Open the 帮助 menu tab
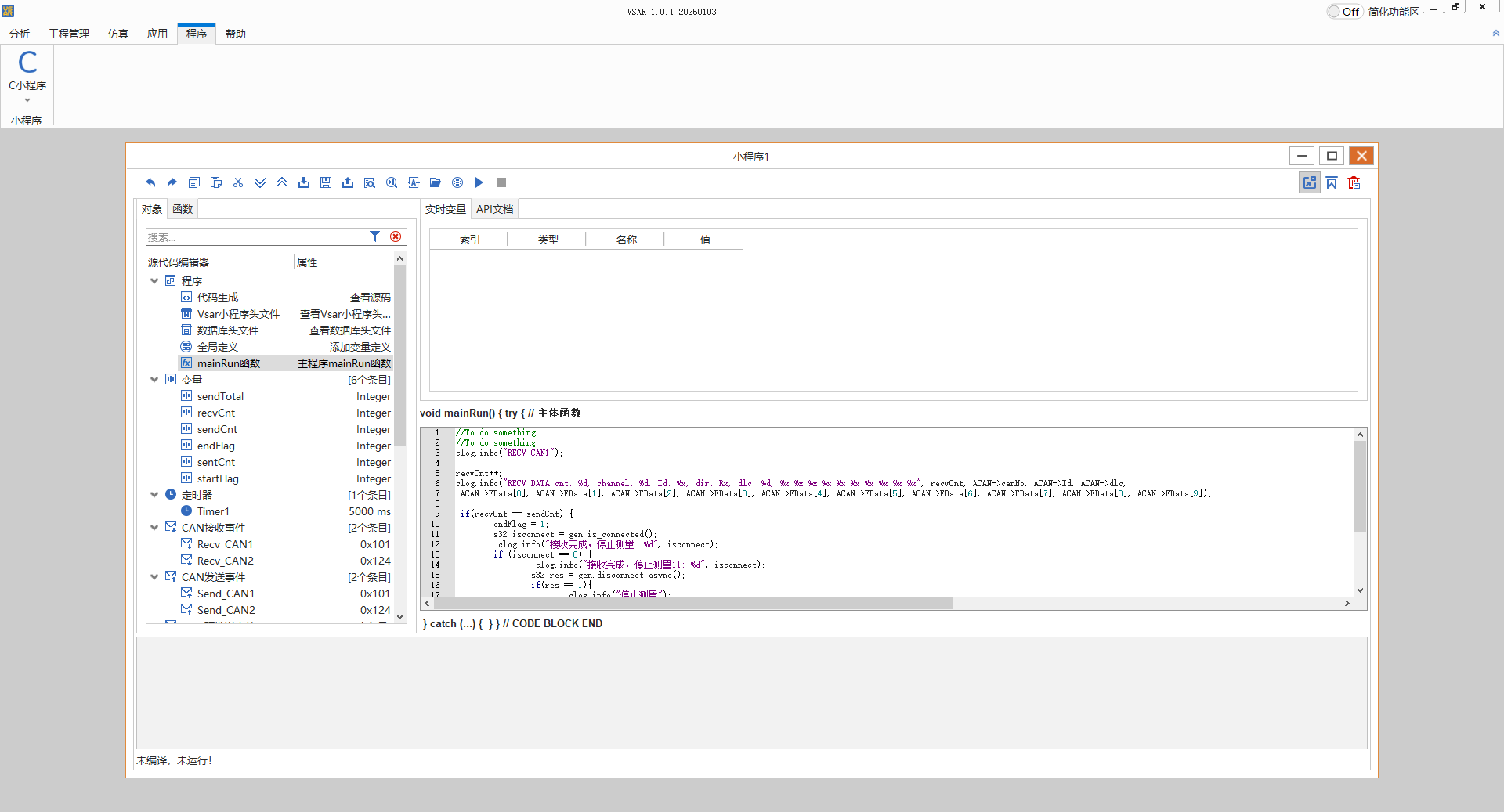The height and width of the screenshot is (812, 1504). click(236, 34)
